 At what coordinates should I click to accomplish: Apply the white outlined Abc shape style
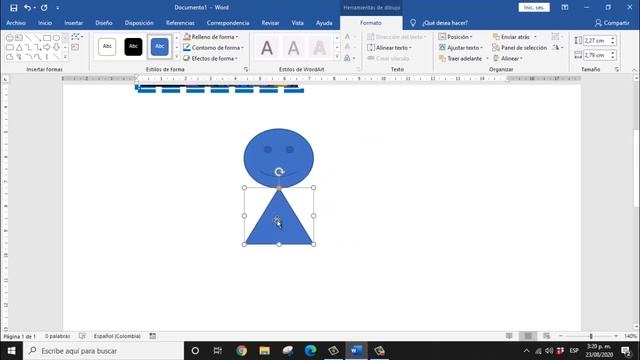(x=107, y=47)
